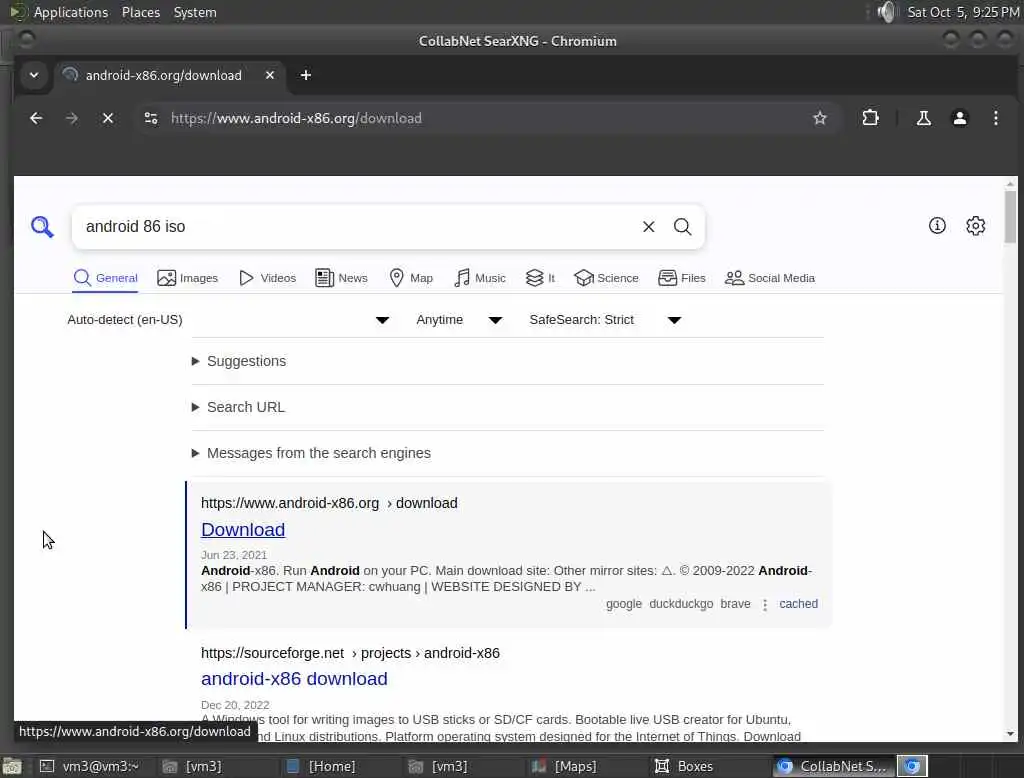
Task: Switch to vm3@vm3 terminal in taskbar
Action: 89,766
